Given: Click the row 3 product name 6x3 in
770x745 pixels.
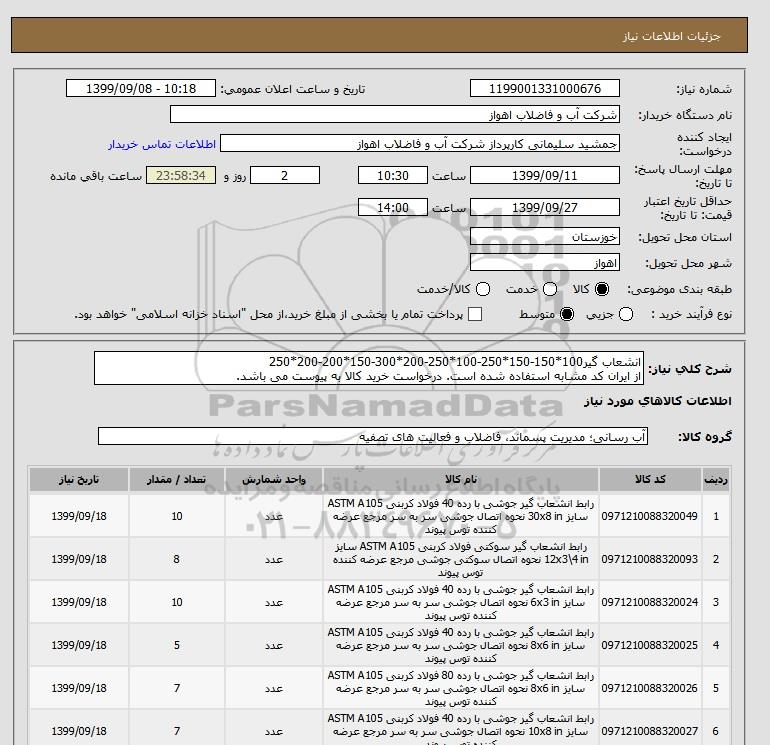Looking at the screenshot, I should (x=461, y=602).
